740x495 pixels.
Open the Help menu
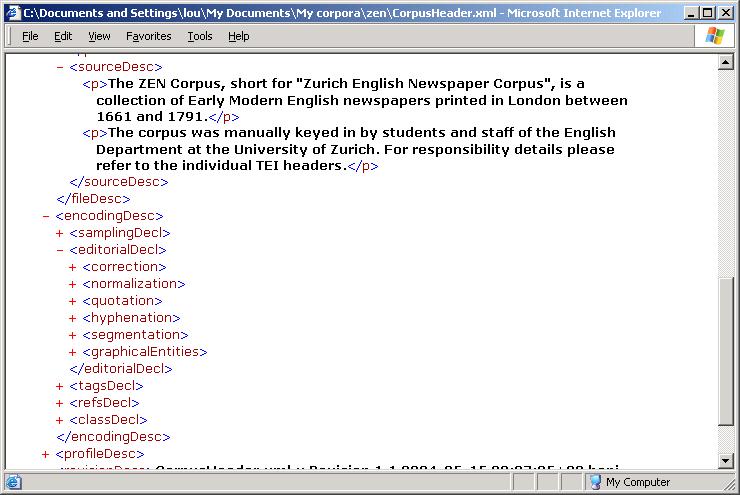[238, 36]
